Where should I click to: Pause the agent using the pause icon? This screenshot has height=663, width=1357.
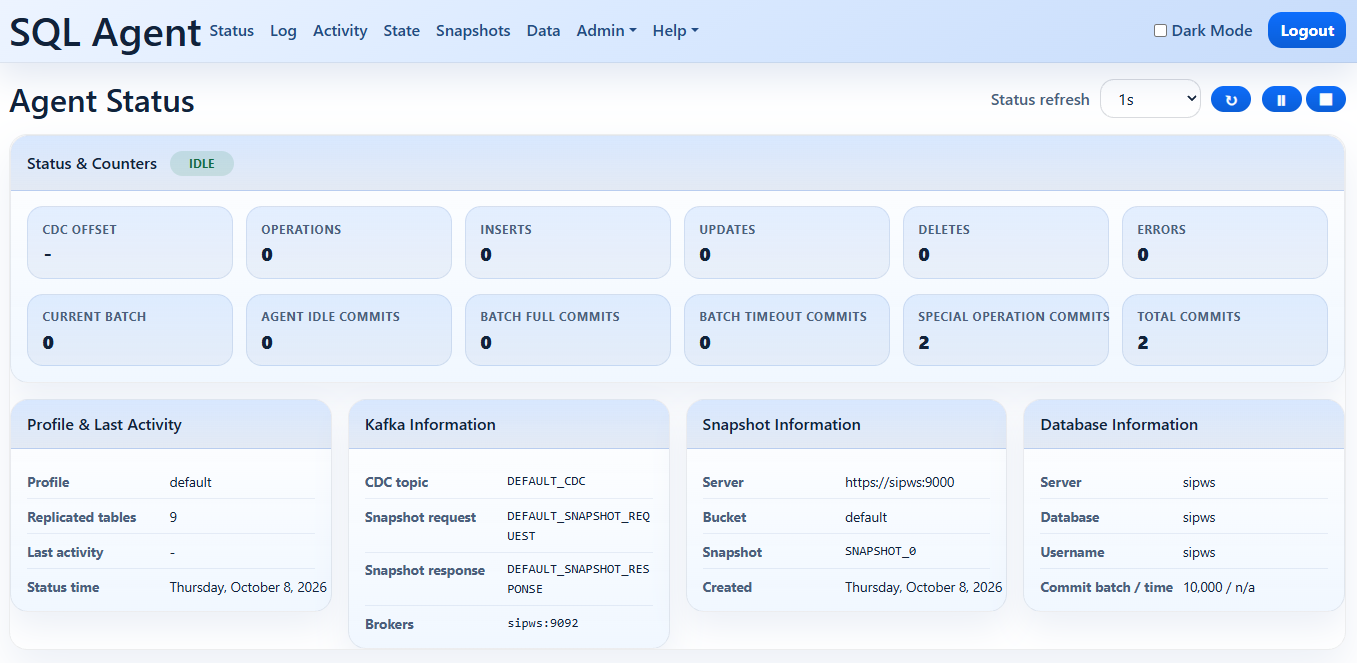[x=1281, y=99]
